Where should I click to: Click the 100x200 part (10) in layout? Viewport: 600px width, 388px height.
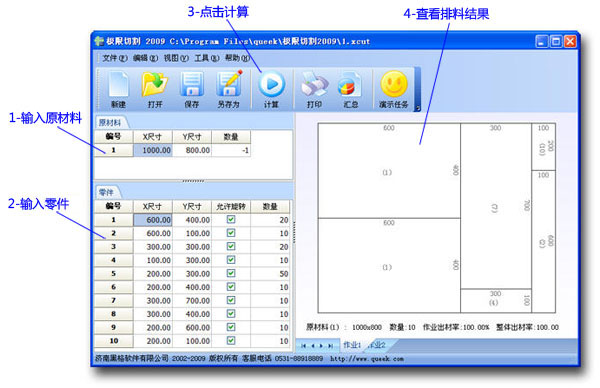tap(543, 147)
